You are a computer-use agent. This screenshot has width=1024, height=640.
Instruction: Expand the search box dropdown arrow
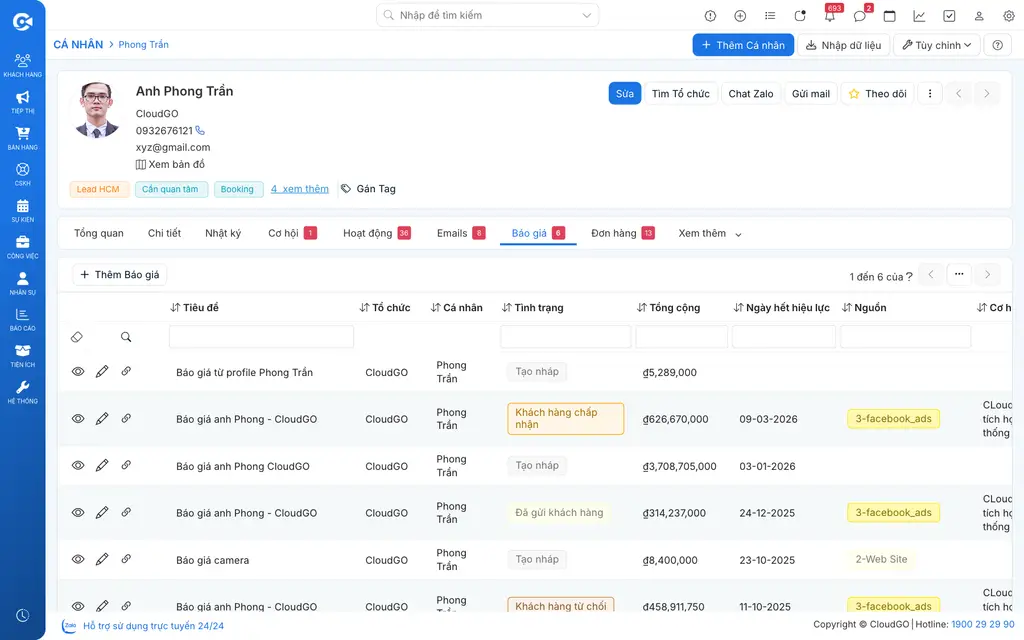[586, 16]
